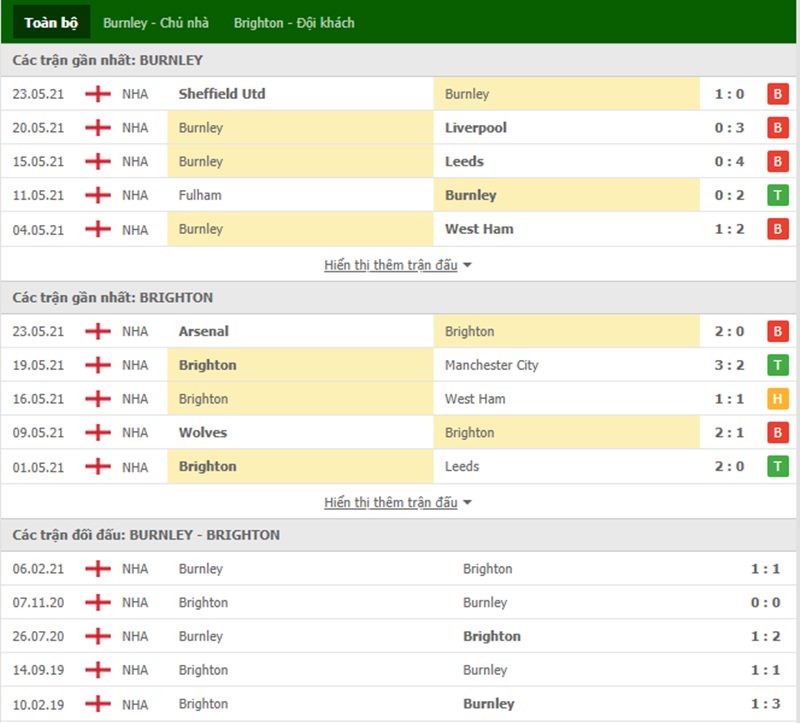Screen dimensions: 800x723
Task: Click green T badge for Brighton-Leeds match
Action: tap(777, 467)
